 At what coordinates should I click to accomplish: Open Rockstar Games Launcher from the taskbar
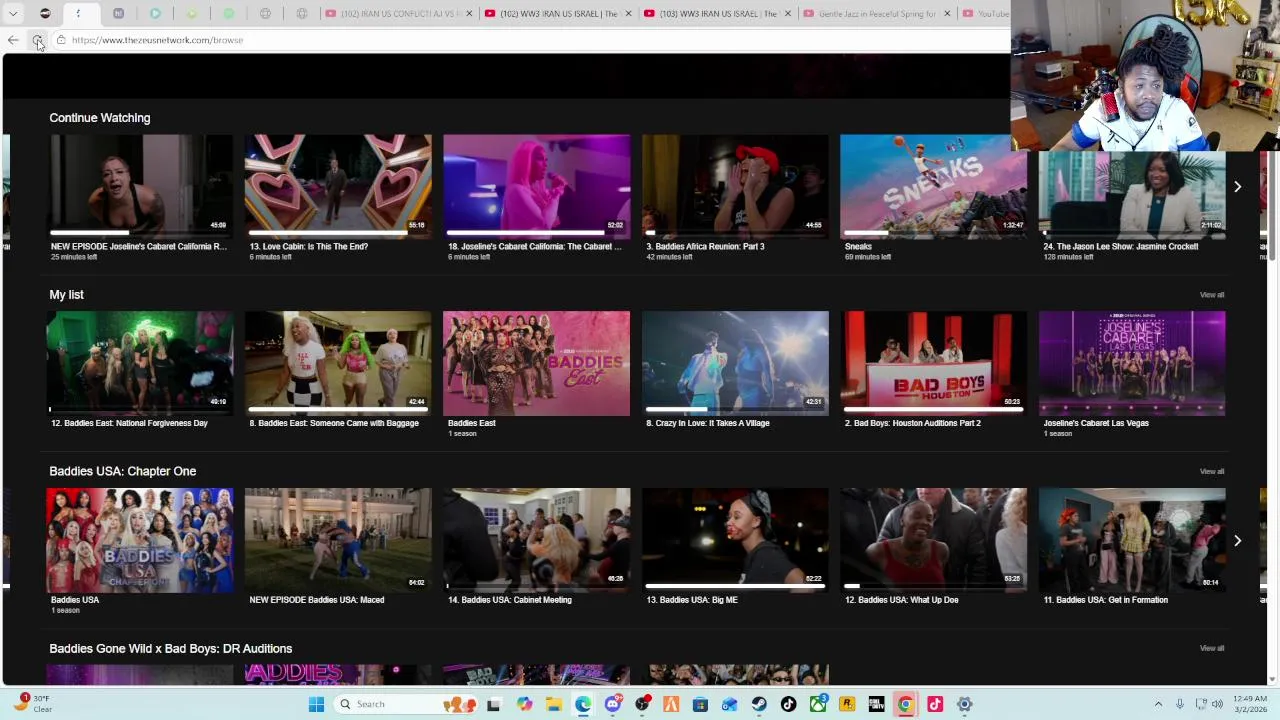pos(847,704)
